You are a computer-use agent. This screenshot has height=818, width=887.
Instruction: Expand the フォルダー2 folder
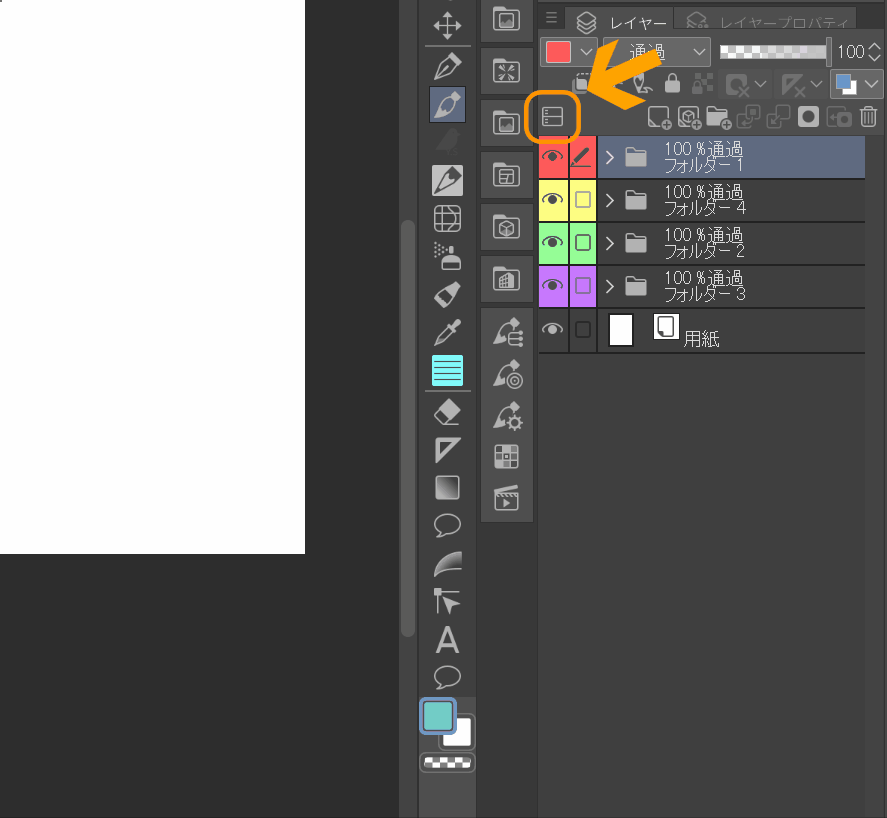coord(610,243)
